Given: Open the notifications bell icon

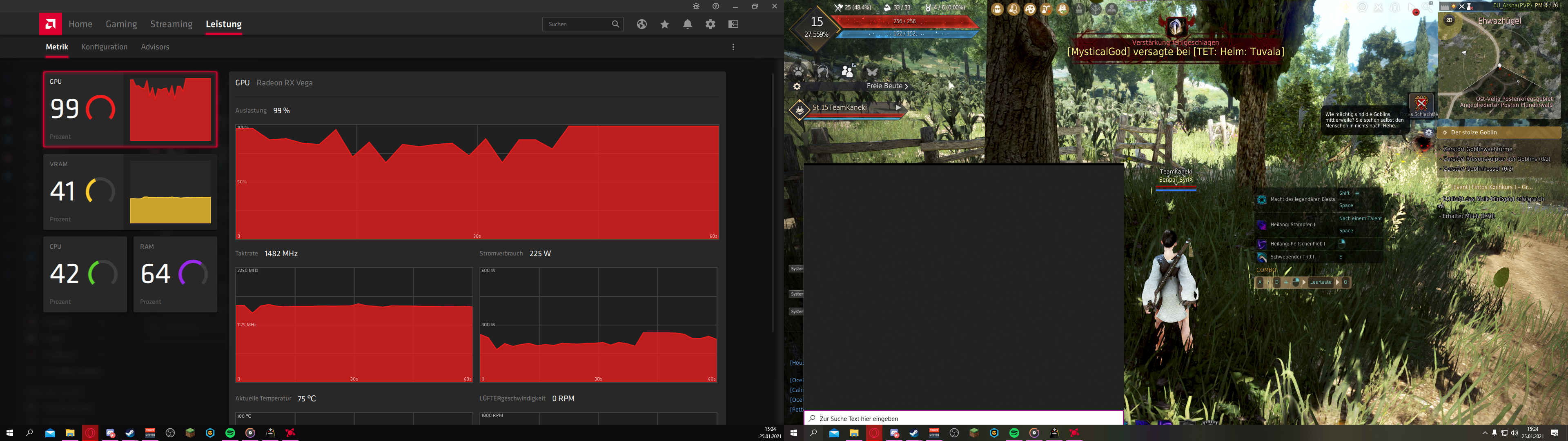Looking at the screenshot, I should point(687,24).
